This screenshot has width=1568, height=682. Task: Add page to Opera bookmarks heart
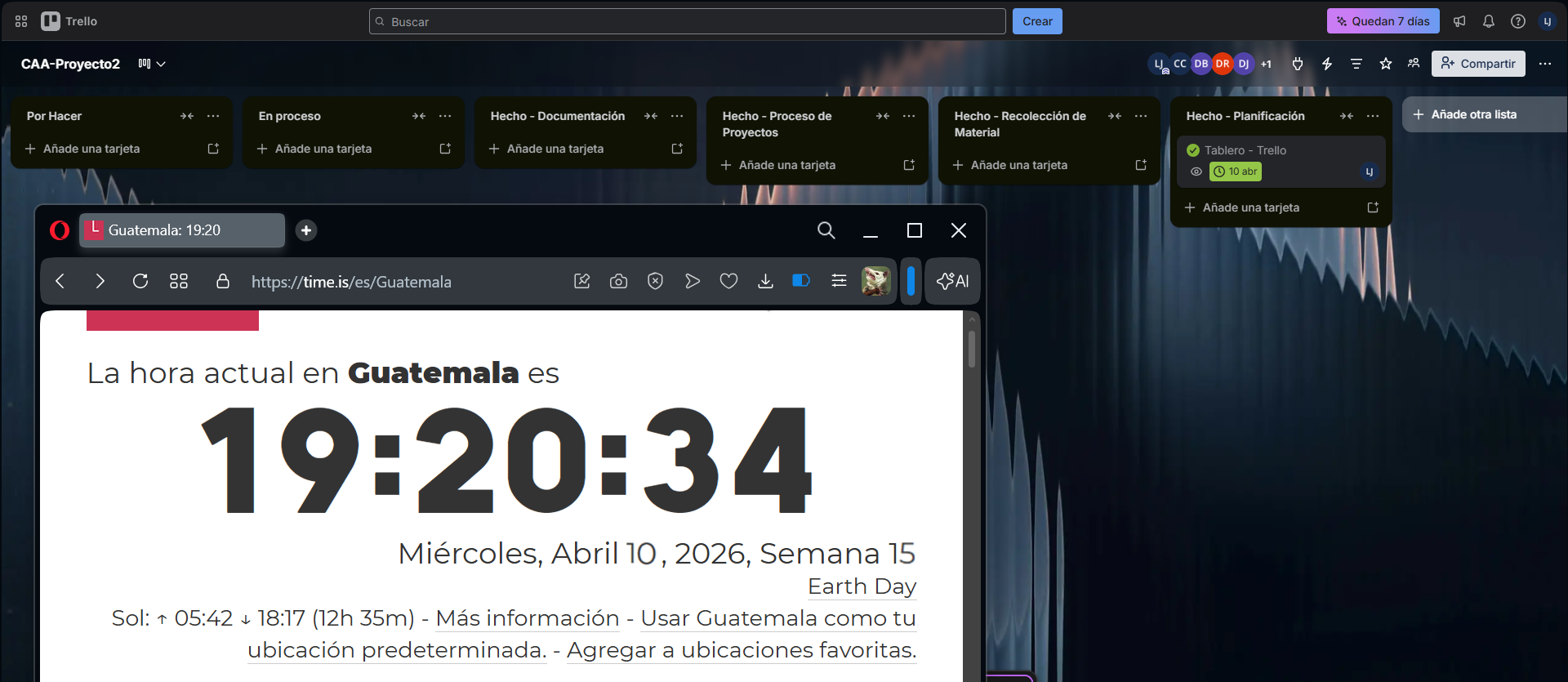pyautogui.click(x=728, y=281)
